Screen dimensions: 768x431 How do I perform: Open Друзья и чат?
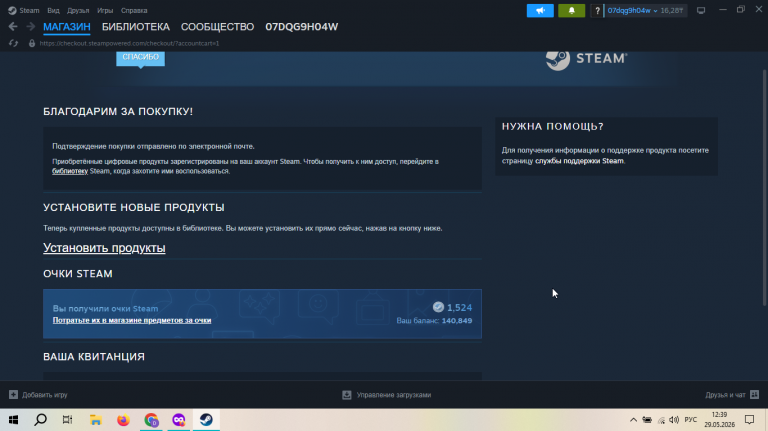[x=725, y=395]
